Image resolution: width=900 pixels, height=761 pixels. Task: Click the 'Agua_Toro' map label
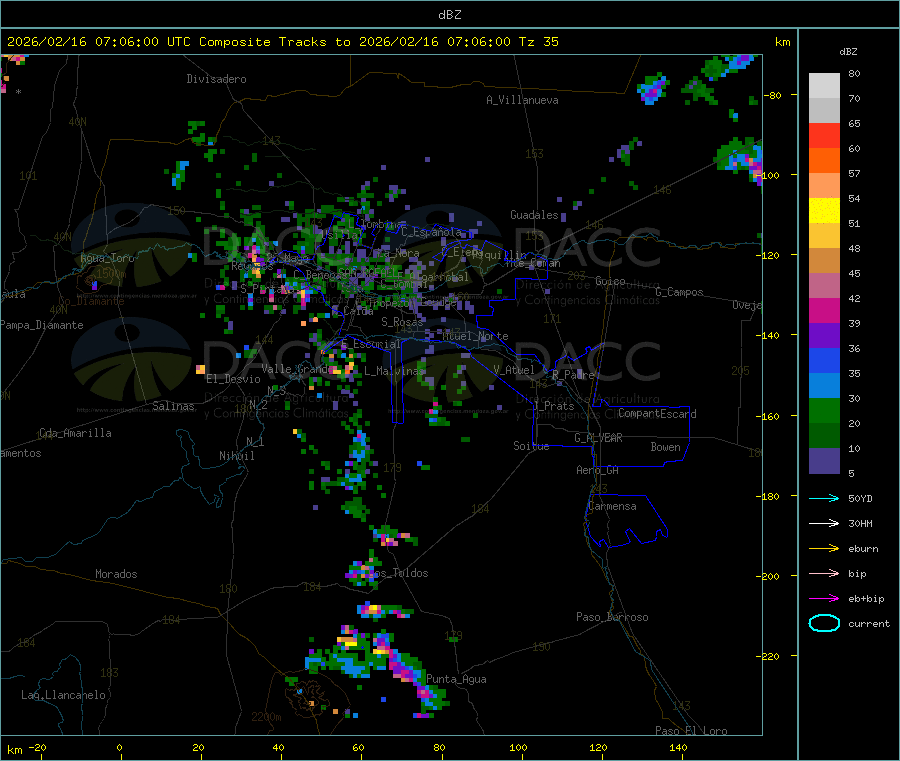[x=107, y=258]
